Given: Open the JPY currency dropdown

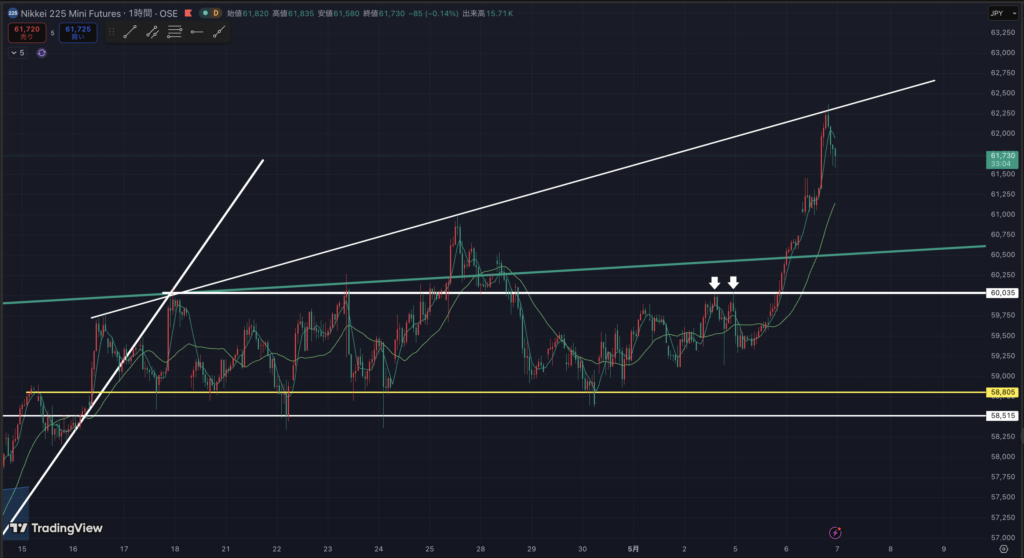Looking at the screenshot, I should point(1003,13).
